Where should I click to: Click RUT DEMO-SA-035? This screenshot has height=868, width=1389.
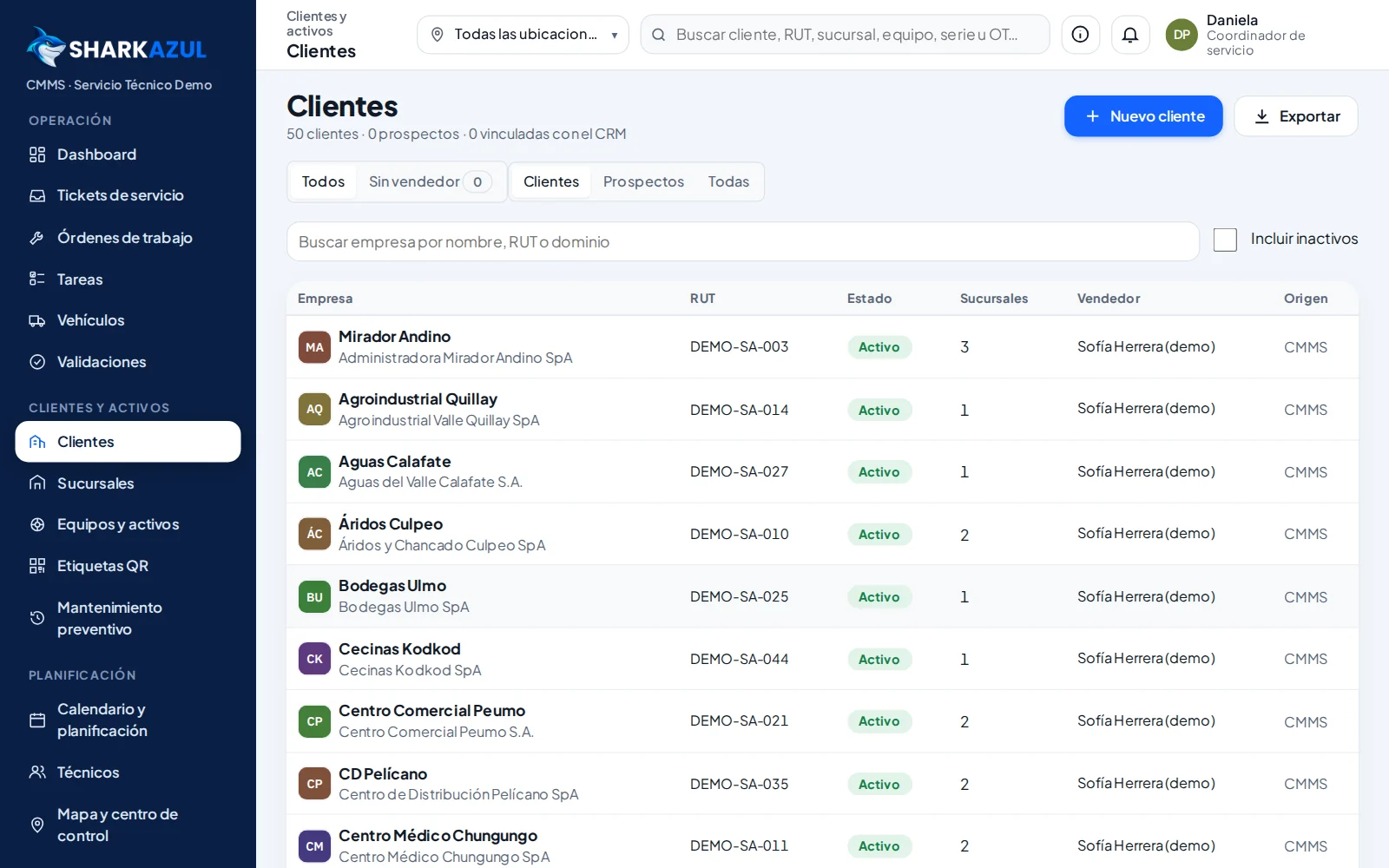click(740, 784)
